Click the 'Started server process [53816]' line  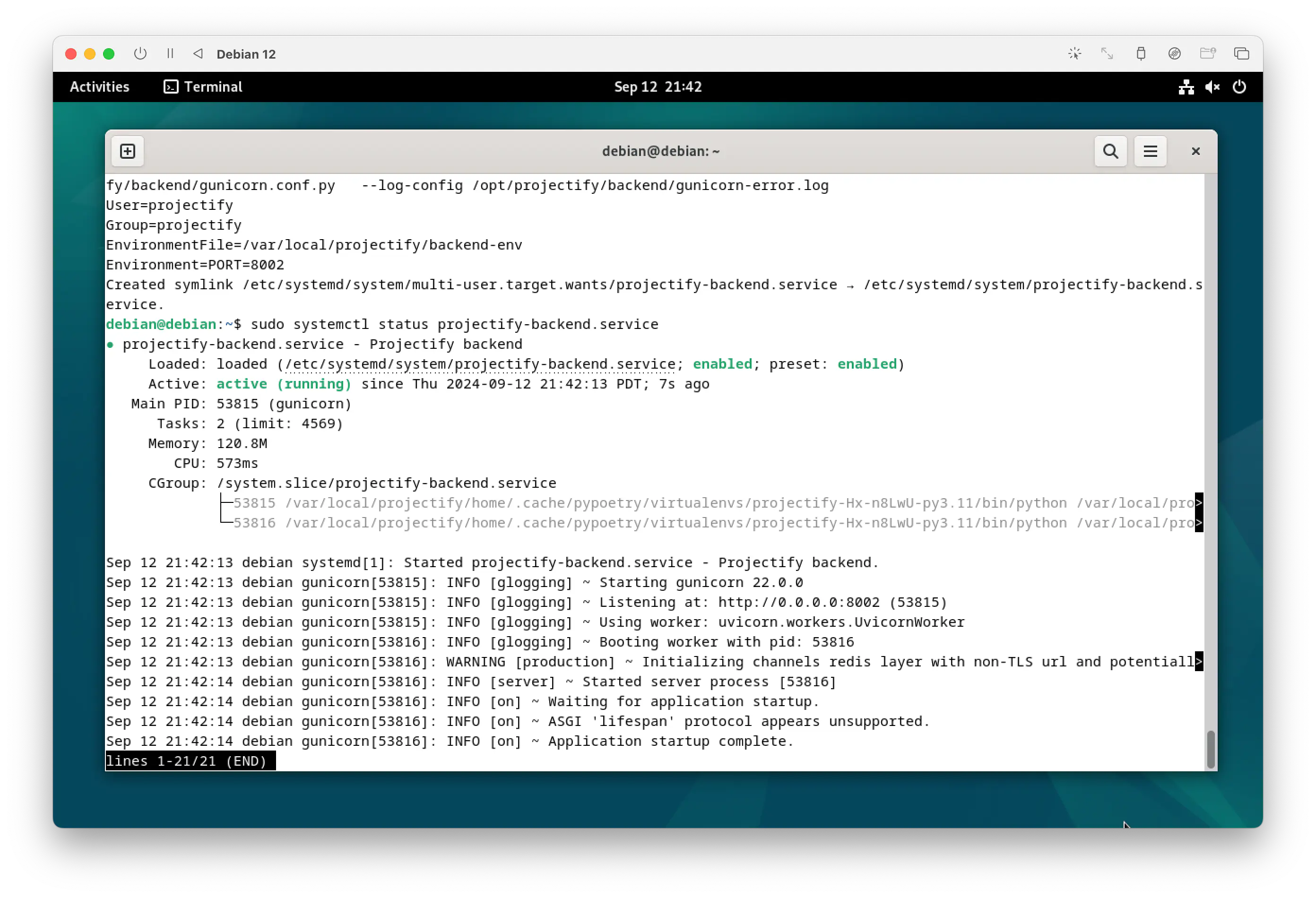471,681
